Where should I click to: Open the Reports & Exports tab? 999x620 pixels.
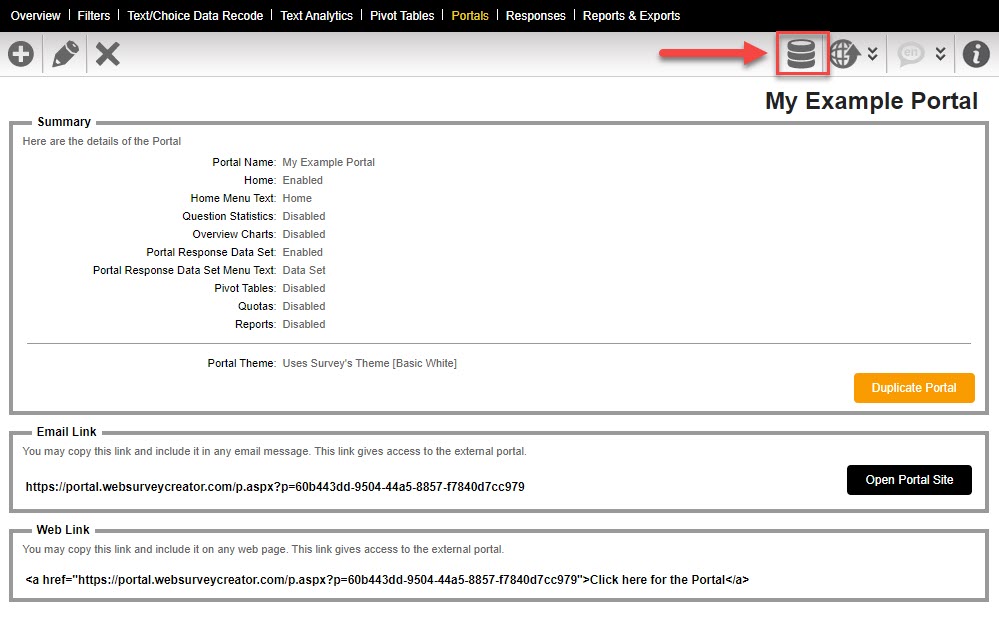(631, 16)
